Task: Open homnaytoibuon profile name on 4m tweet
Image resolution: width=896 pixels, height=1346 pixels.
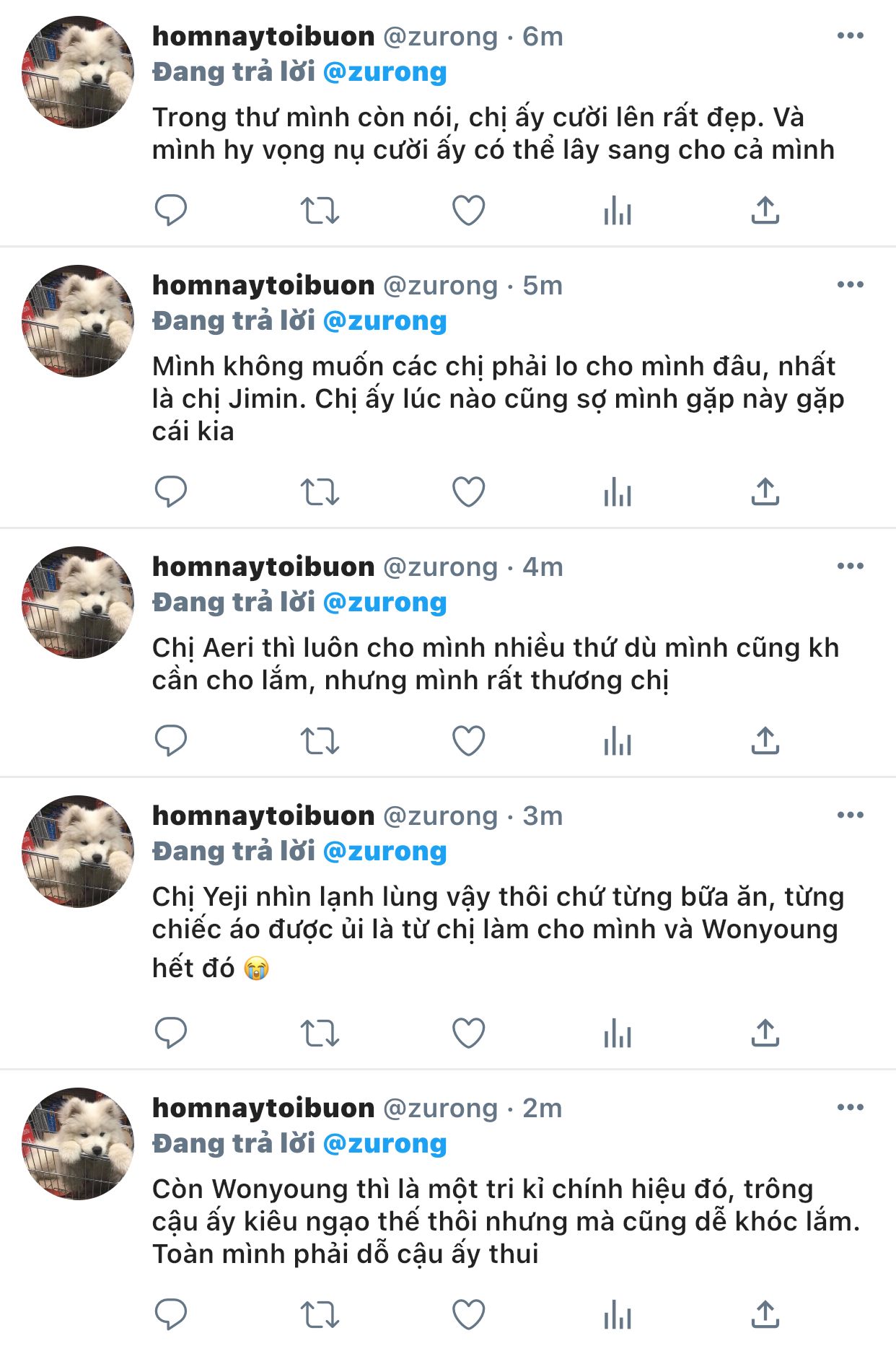Action: pos(263,567)
